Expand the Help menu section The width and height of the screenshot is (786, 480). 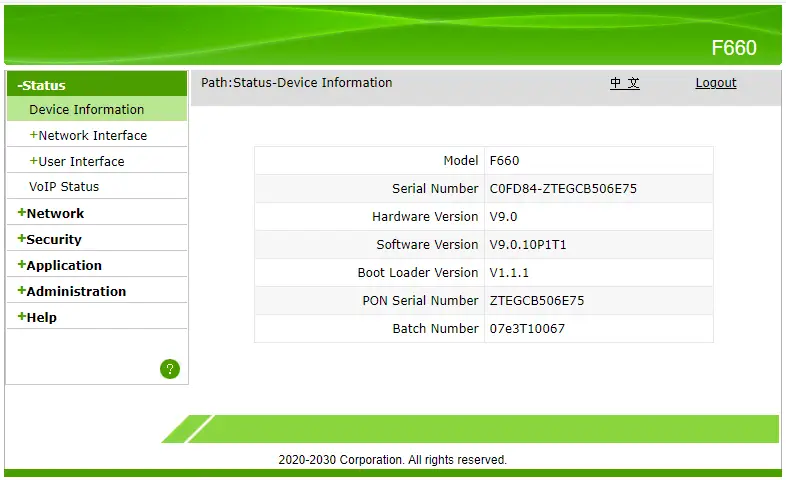38,317
